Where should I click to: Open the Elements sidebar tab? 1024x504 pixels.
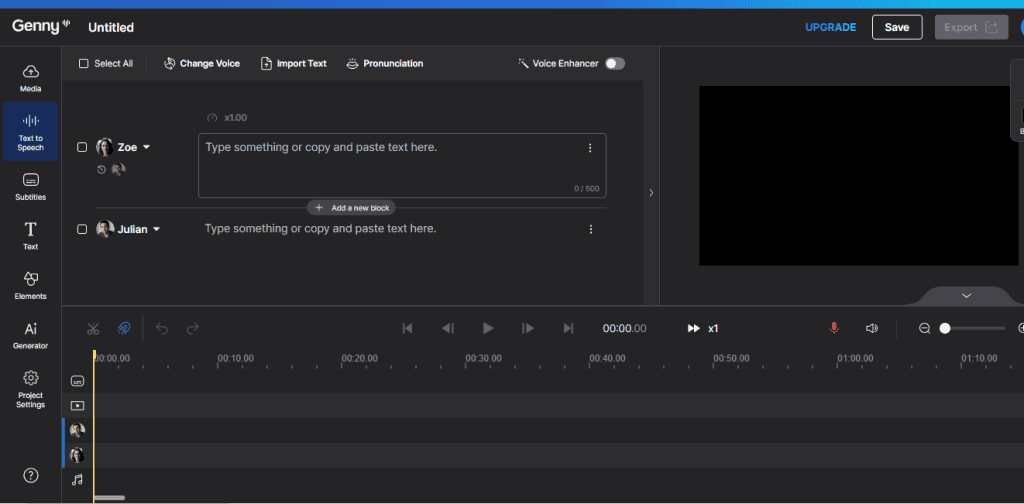click(x=31, y=284)
